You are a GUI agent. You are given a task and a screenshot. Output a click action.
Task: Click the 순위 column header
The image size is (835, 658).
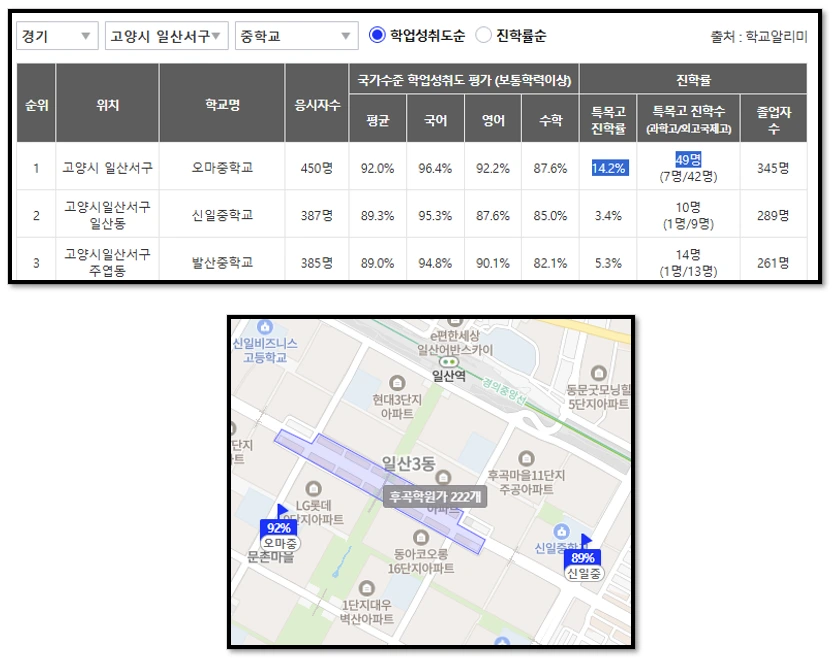pos(36,103)
